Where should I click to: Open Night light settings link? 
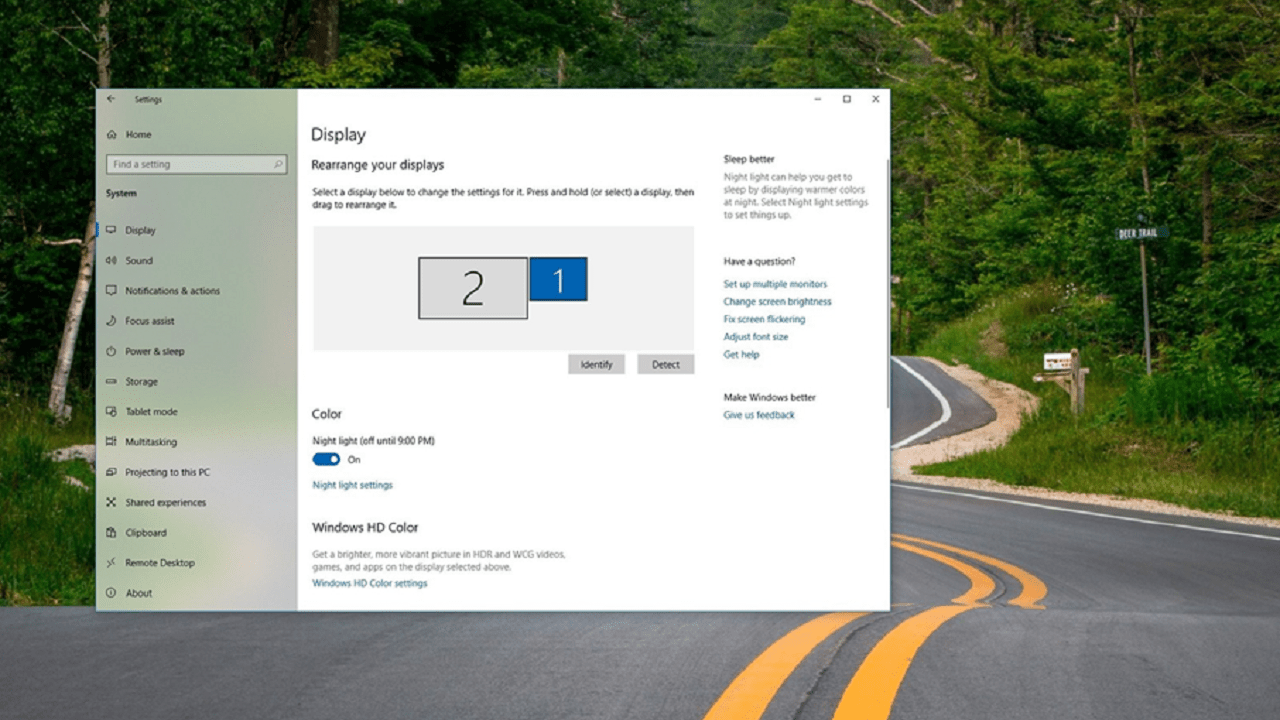click(x=352, y=485)
